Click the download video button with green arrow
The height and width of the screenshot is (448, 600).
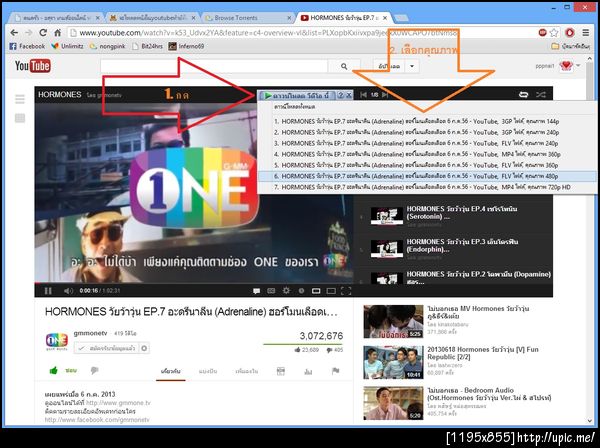(297, 95)
